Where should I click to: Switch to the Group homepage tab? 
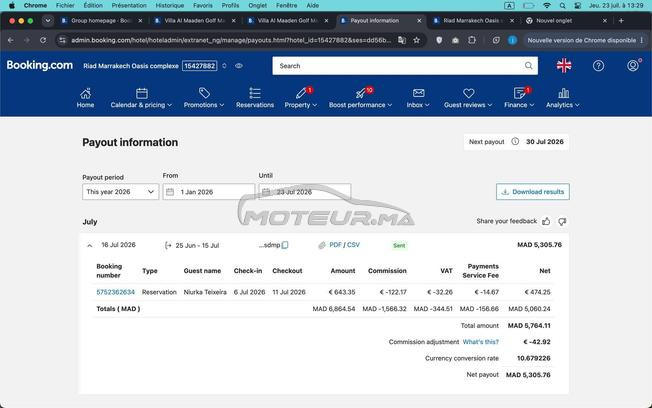[101, 20]
